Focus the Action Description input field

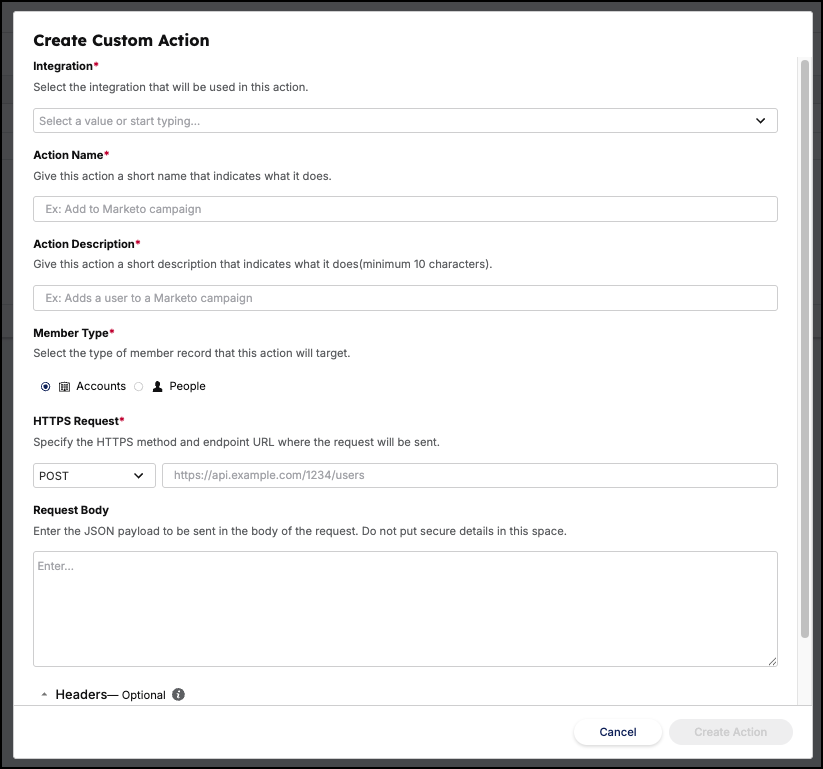coord(405,297)
